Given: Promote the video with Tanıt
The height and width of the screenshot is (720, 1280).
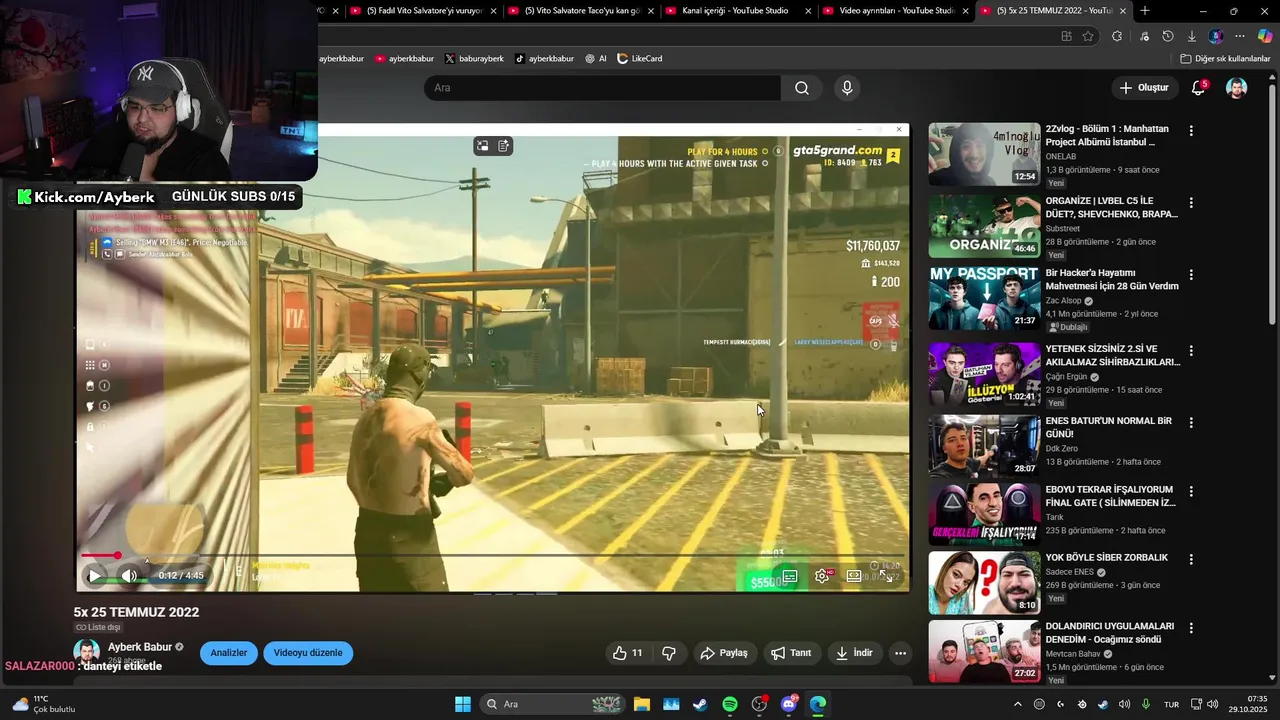Looking at the screenshot, I should pyautogui.click(x=791, y=653).
